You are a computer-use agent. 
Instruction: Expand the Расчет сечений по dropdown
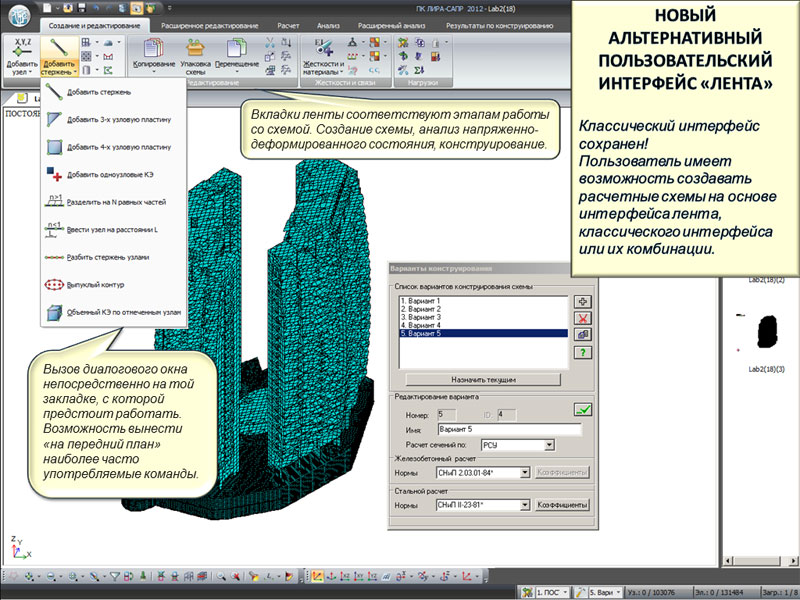[x=549, y=444]
